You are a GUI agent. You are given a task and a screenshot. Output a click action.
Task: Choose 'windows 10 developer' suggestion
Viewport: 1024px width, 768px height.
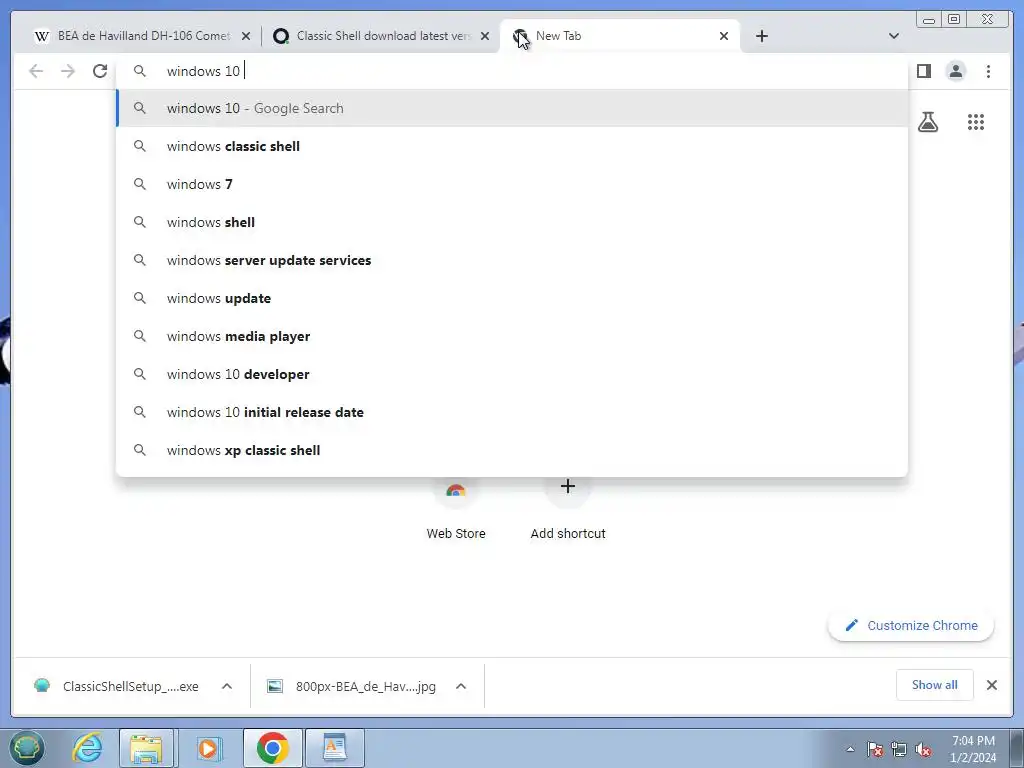[x=512, y=374]
